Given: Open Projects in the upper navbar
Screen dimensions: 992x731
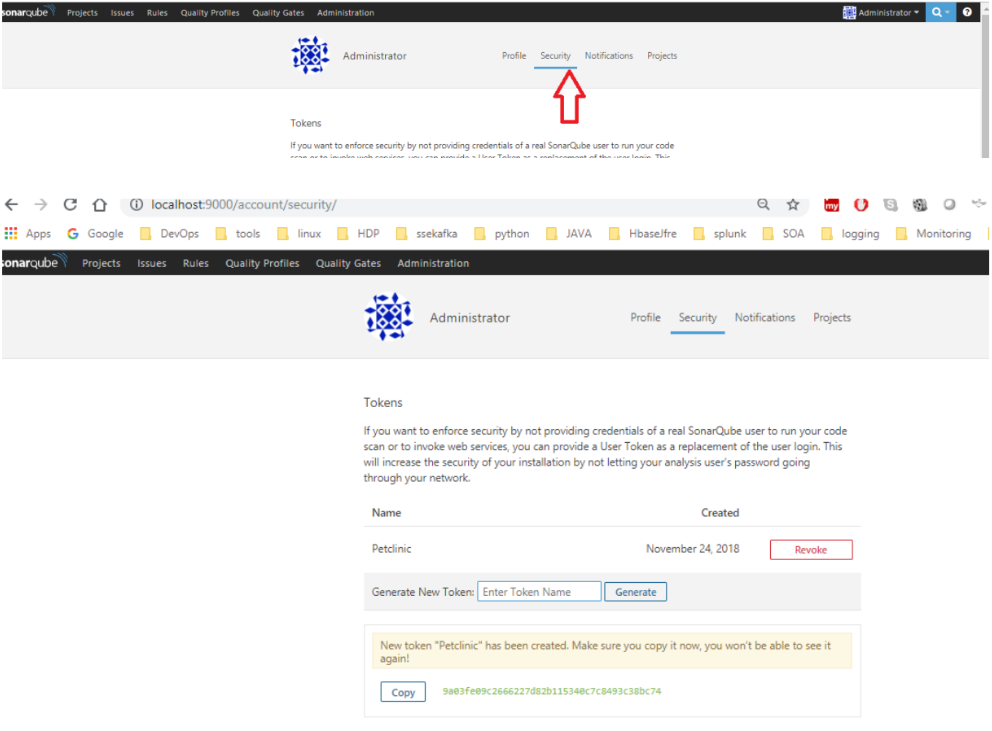Looking at the screenshot, I should tap(82, 13).
